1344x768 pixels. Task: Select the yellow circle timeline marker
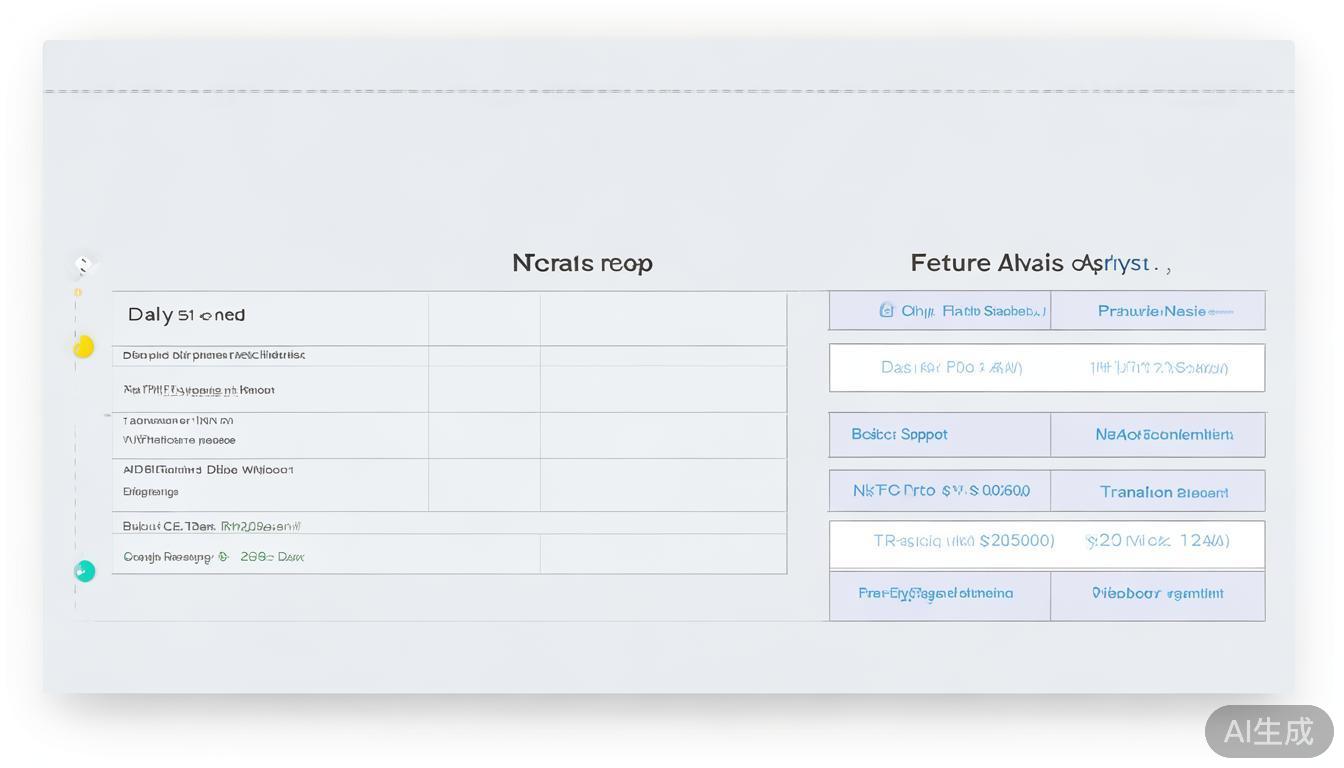point(84,347)
